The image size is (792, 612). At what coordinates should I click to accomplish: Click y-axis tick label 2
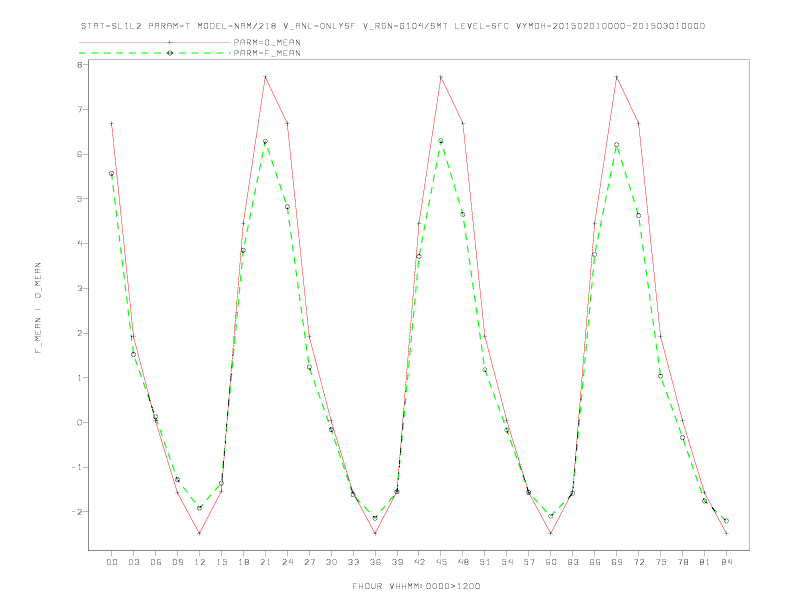pyautogui.click(x=79, y=333)
